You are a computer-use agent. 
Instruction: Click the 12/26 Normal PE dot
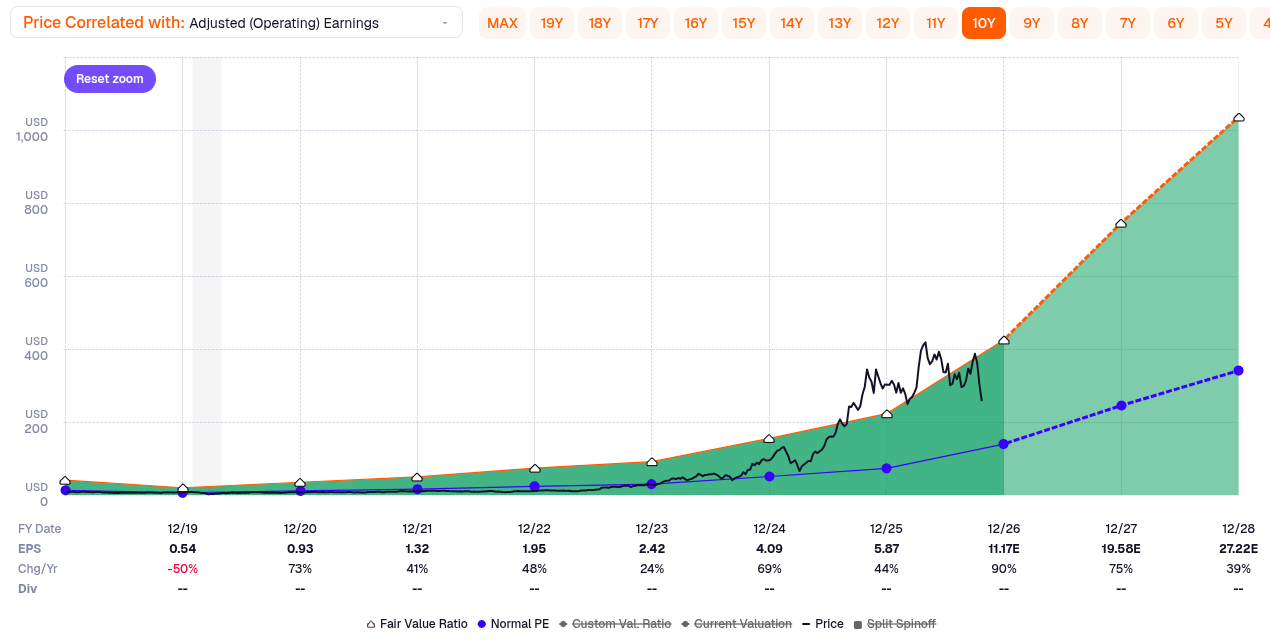[x=1004, y=444]
